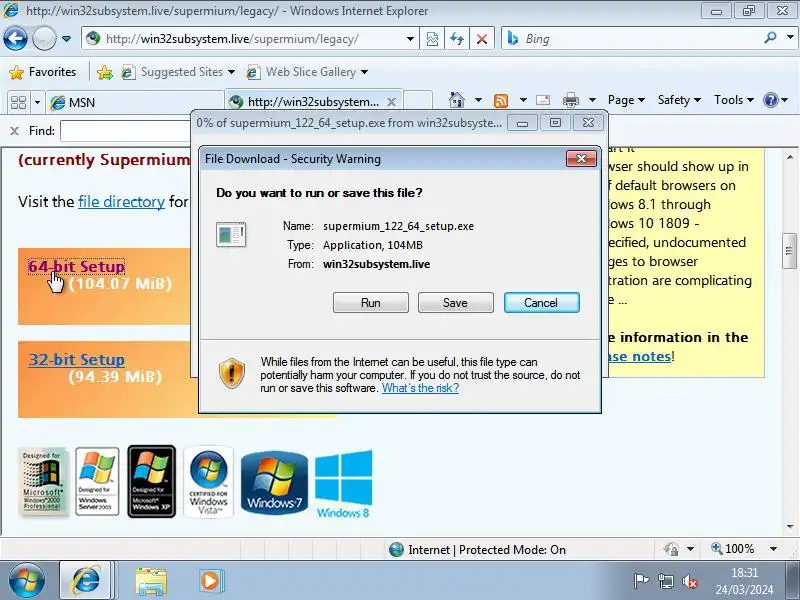This screenshot has width=800, height=600.
Task: Expand the address bar autocomplete dropdown
Action: 410,39
